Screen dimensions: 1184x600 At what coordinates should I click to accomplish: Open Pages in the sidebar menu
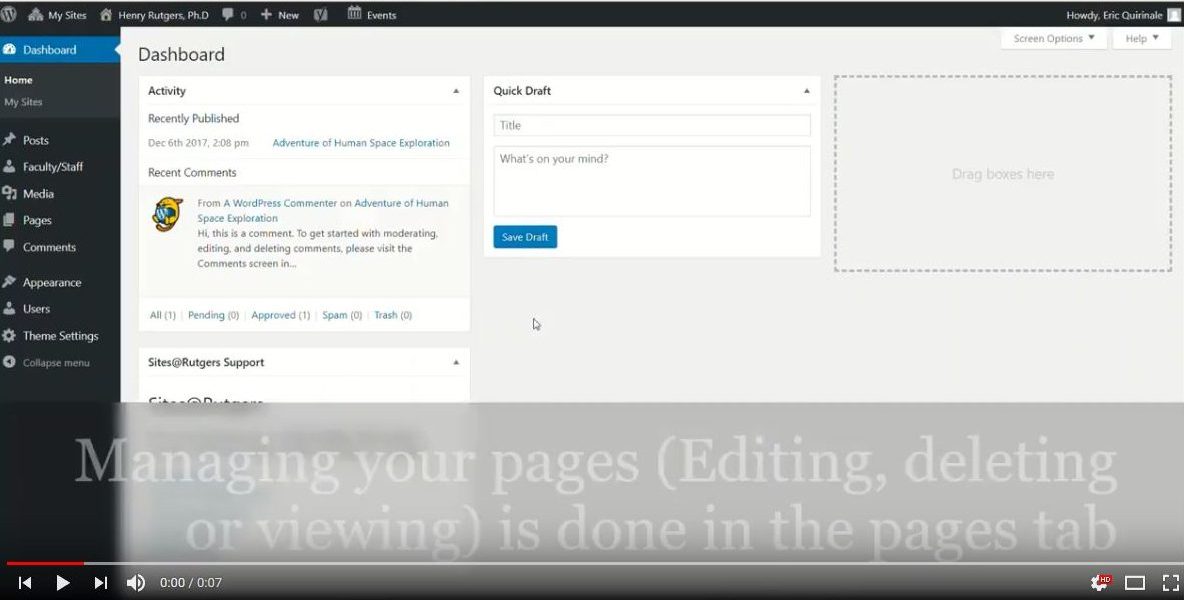[x=37, y=220]
